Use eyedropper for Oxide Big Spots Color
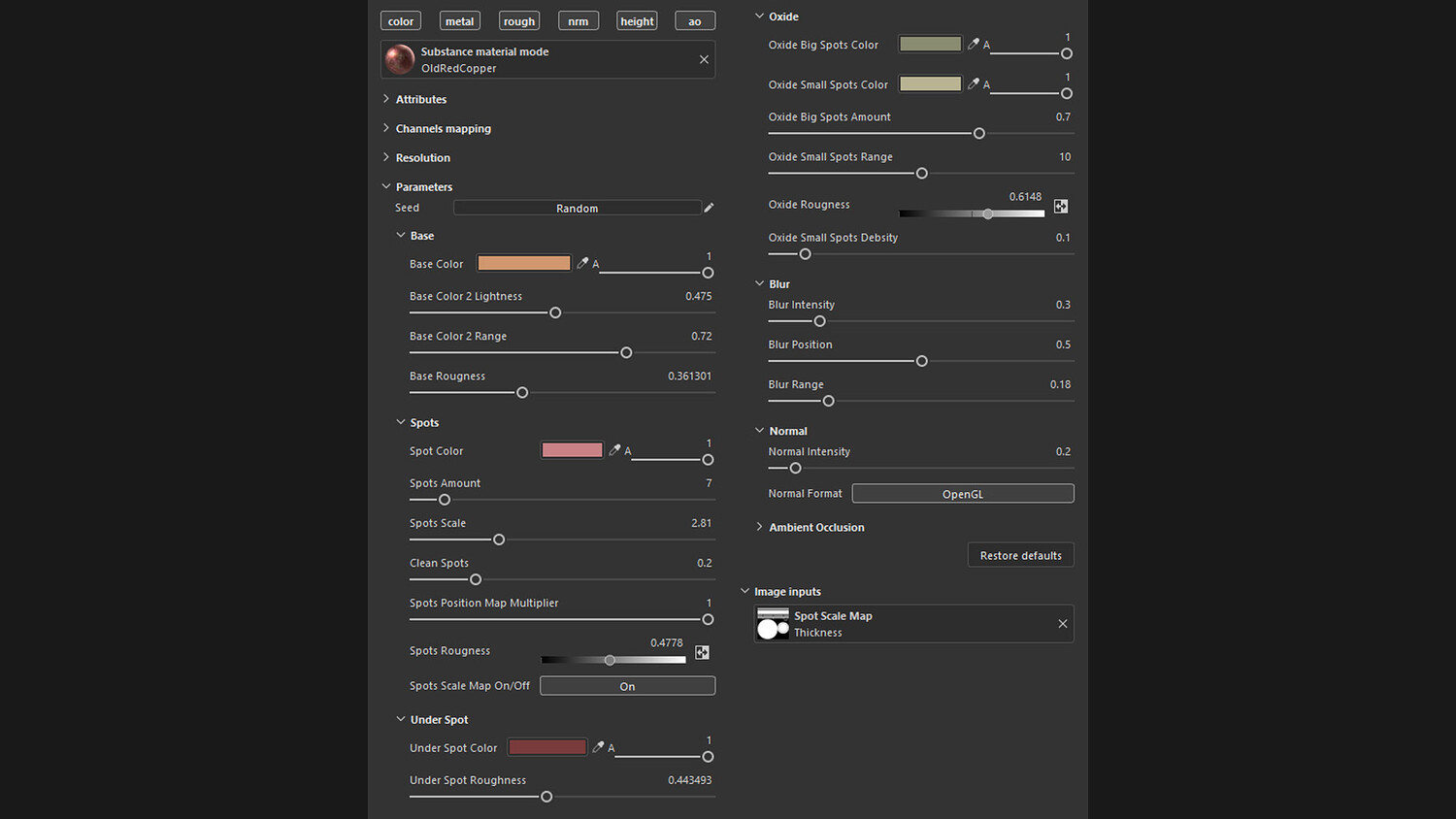 coord(974,44)
